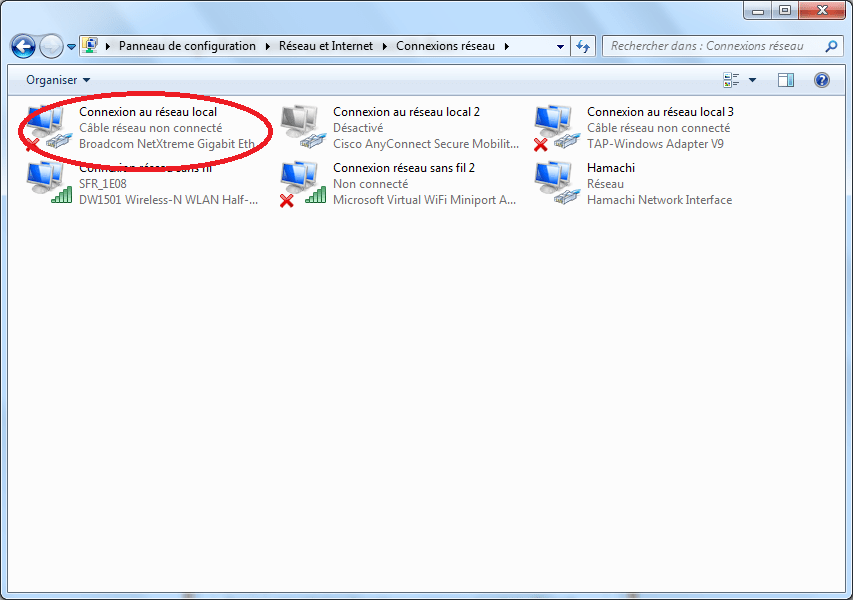Viewport: 853px width, 600px height.
Task: Click the Control Panel icon in address bar
Action: click(x=90, y=46)
